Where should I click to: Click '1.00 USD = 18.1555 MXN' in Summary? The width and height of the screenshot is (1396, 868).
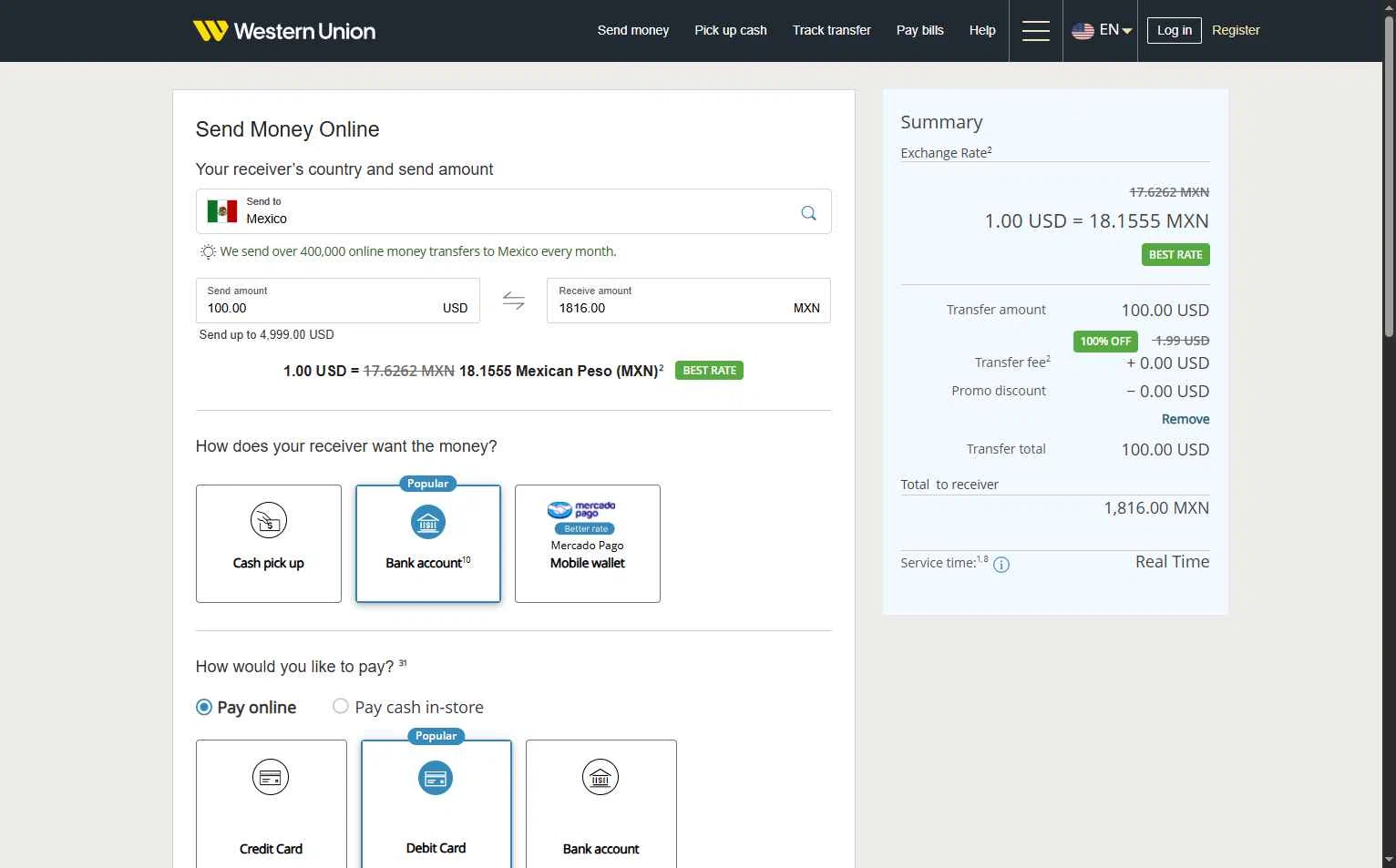coord(1096,221)
